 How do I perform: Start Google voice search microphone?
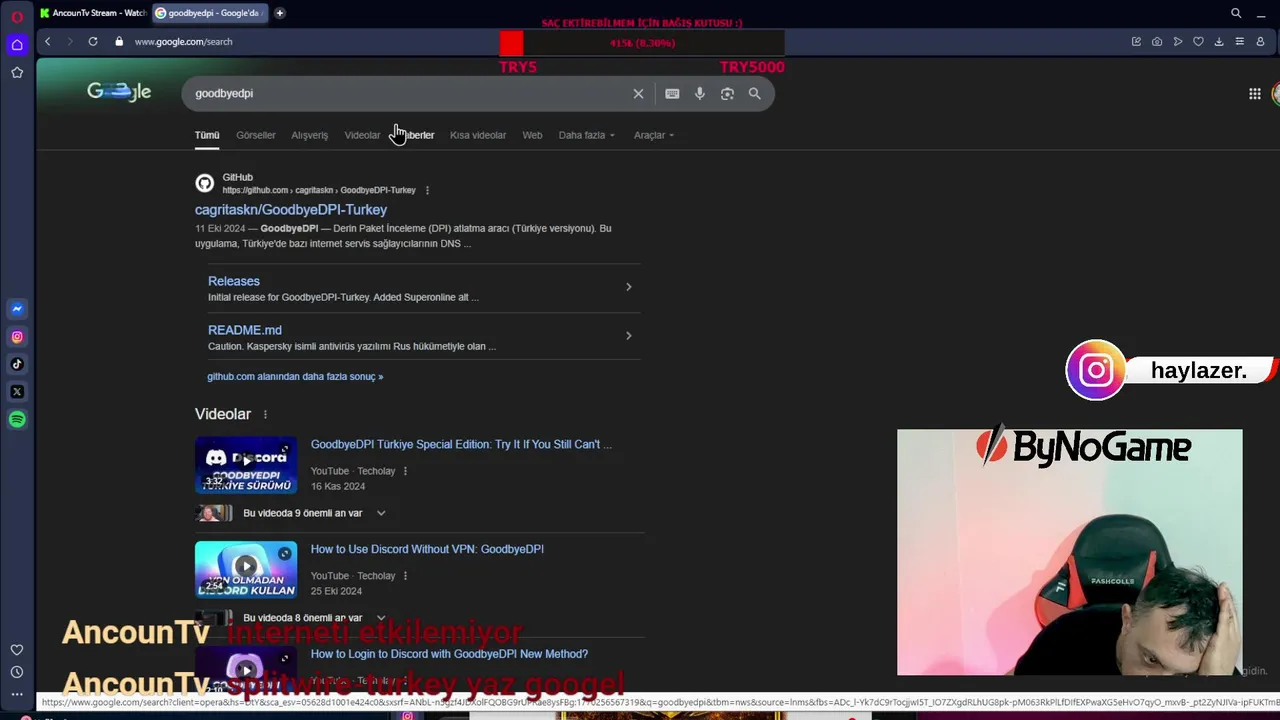(700, 94)
